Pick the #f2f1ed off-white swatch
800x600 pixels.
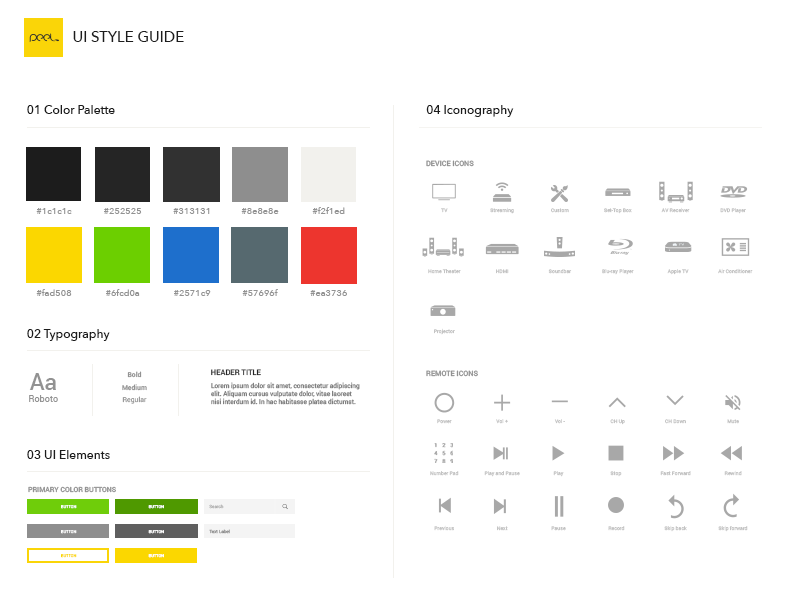(329, 174)
